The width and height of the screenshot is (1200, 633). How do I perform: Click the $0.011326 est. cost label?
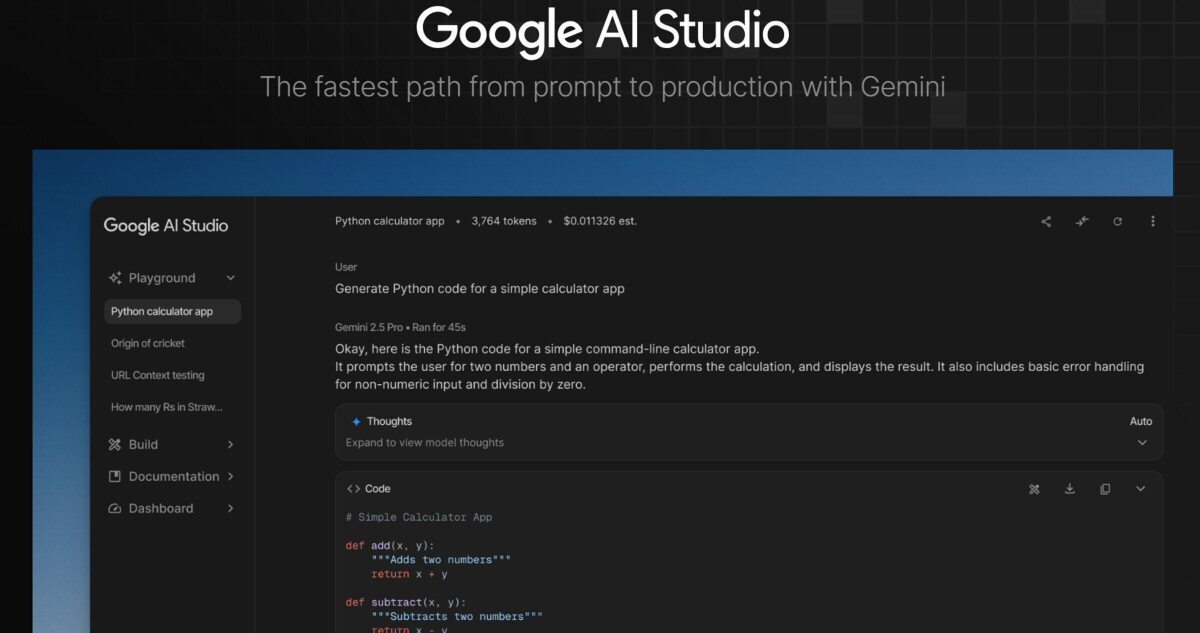click(x=600, y=221)
